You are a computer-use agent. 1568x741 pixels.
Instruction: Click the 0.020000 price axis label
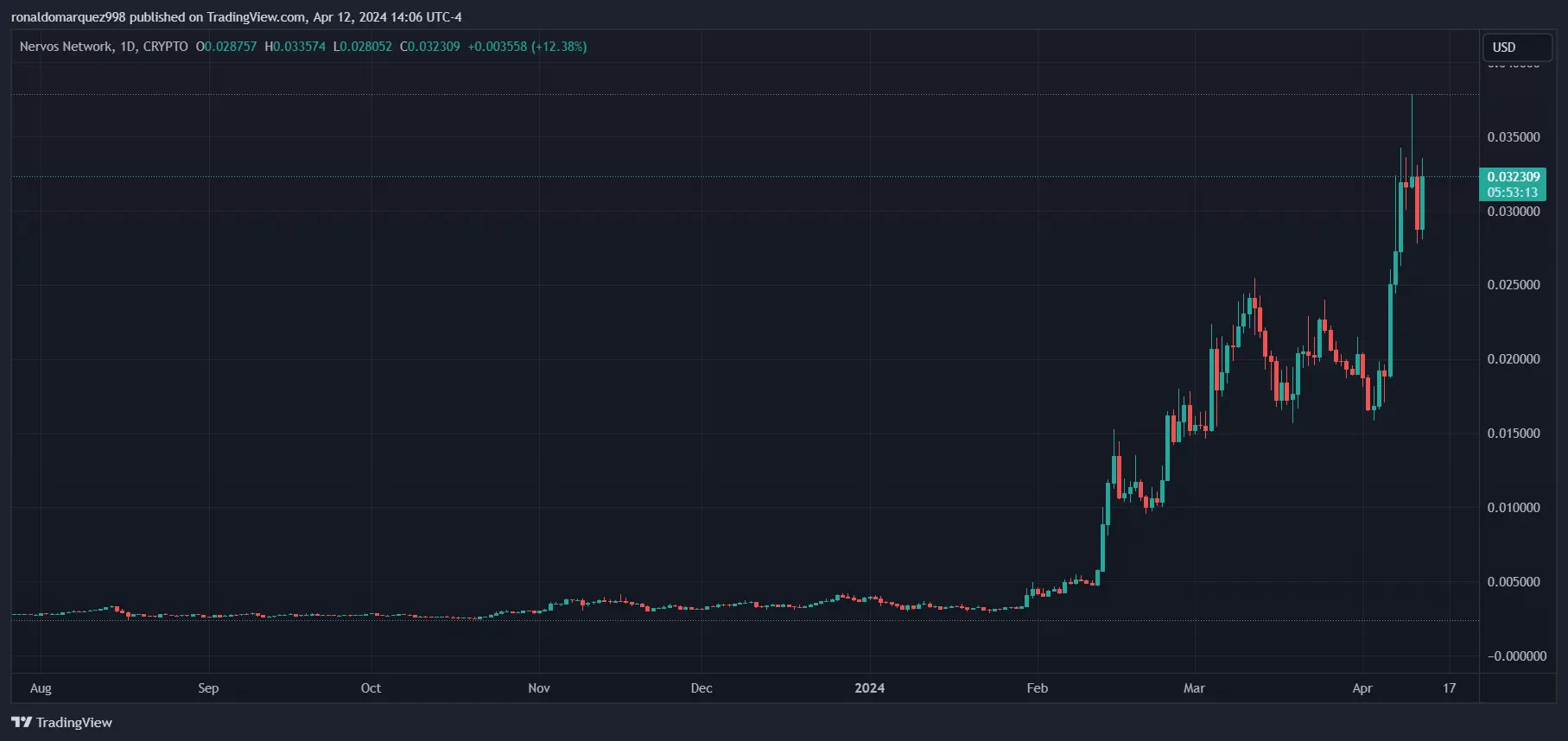click(x=1514, y=359)
